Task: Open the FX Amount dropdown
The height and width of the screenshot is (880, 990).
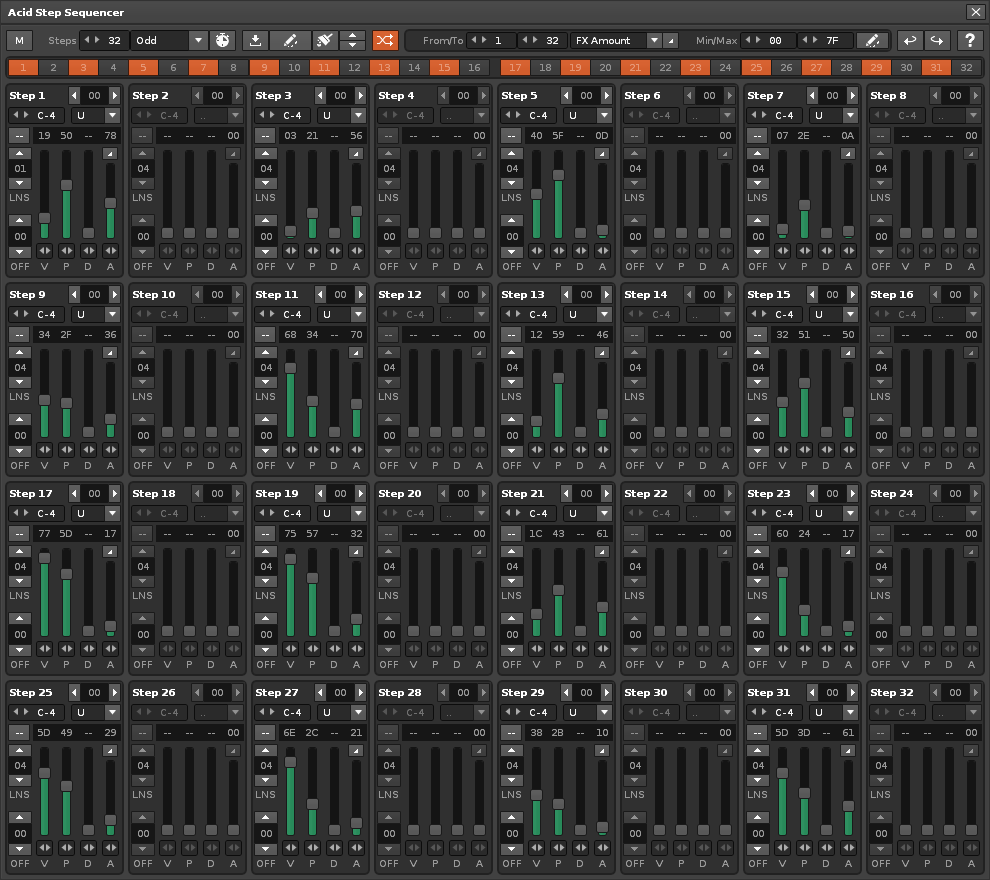Action: (616, 40)
